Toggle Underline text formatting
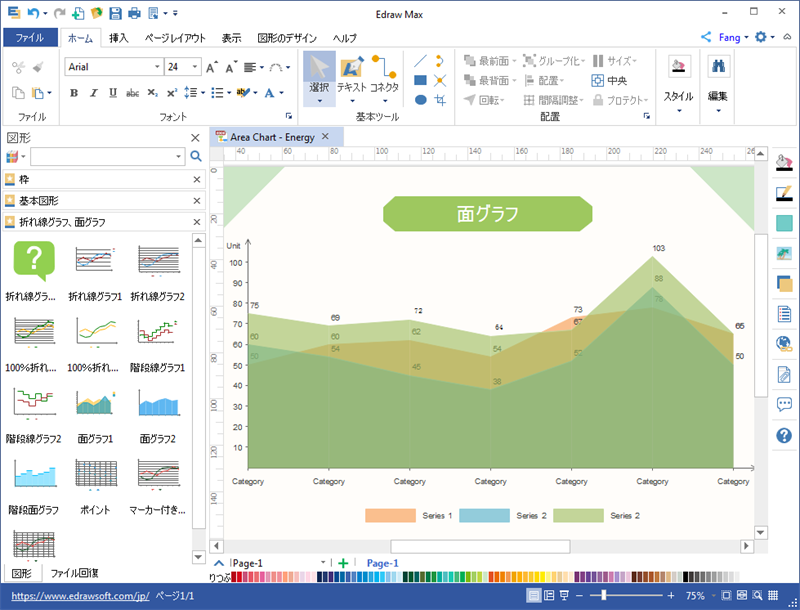This screenshot has height=610, width=800. point(113,93)
